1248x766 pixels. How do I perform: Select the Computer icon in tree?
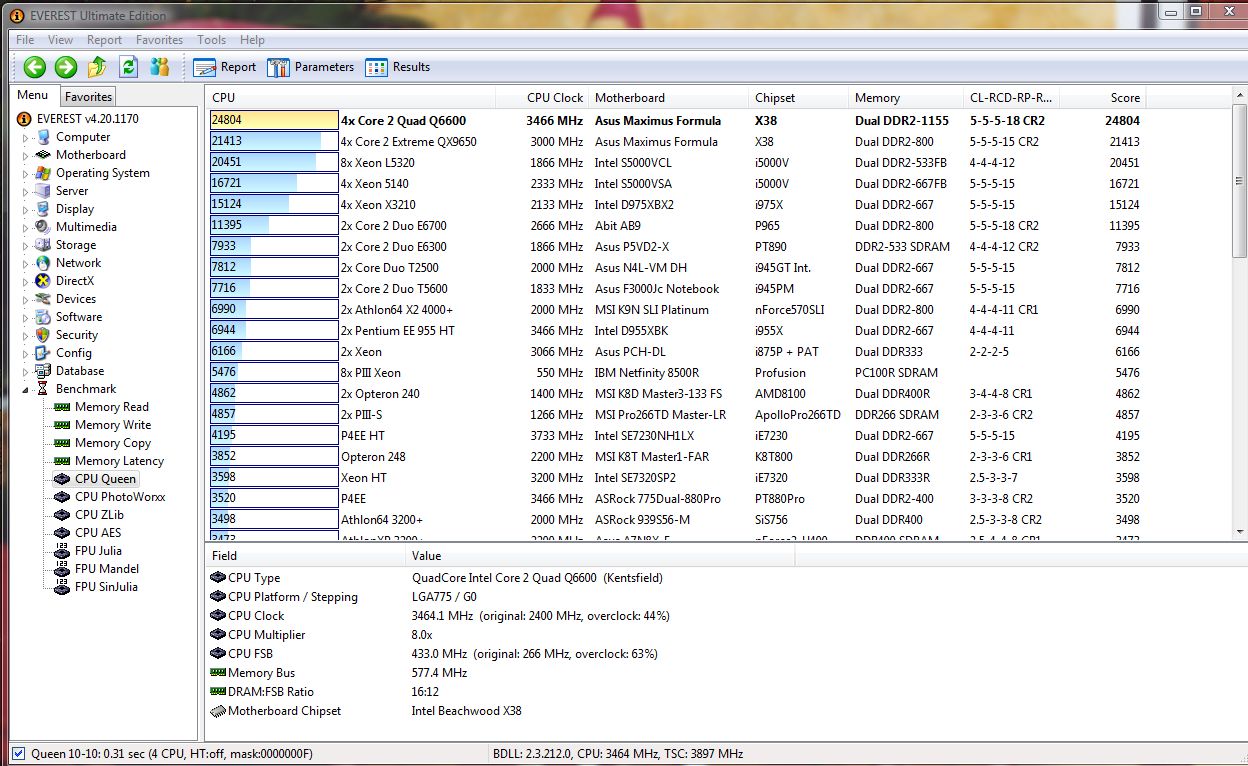coord(43,137)
